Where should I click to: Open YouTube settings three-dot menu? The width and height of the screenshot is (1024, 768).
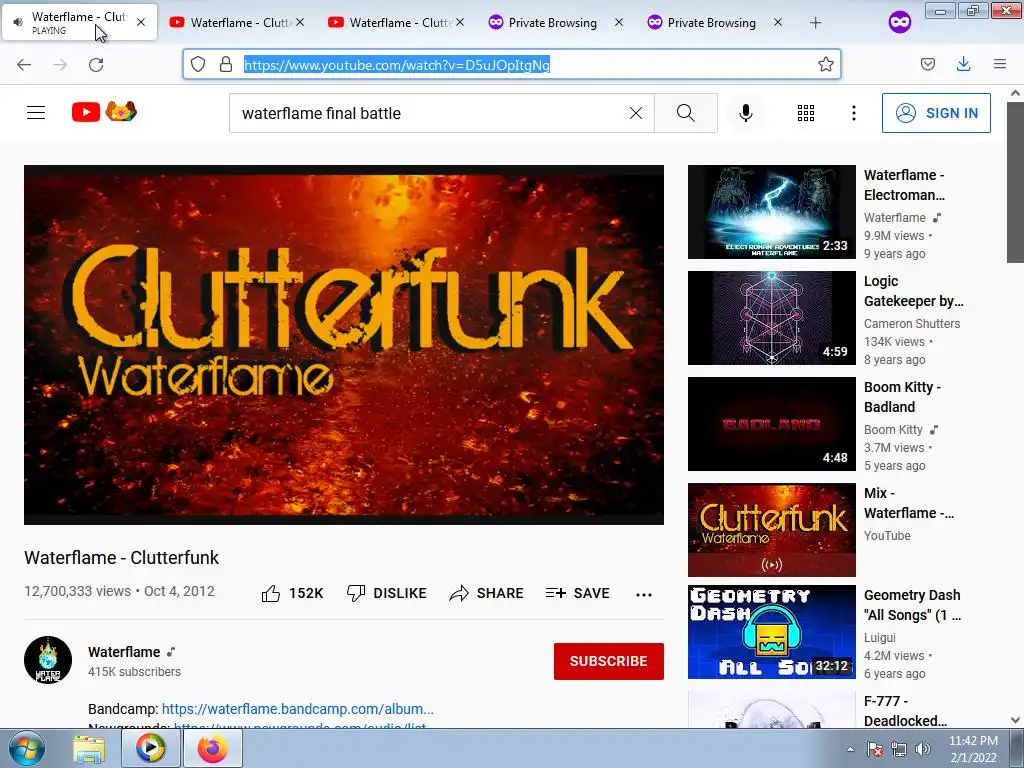pyautogui.click(x=854, y=113)
